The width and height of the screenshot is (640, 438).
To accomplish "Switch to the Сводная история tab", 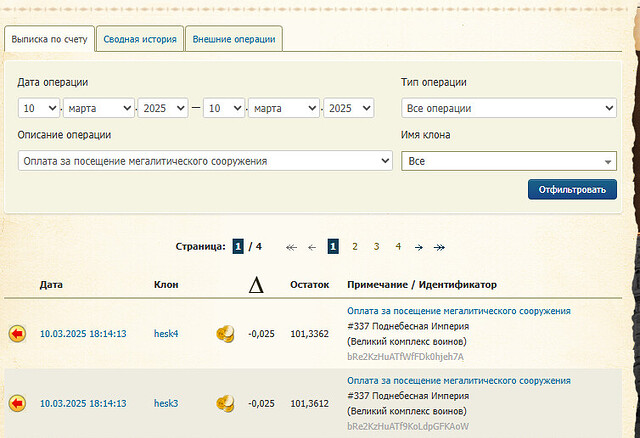I will tap(141, 39).
